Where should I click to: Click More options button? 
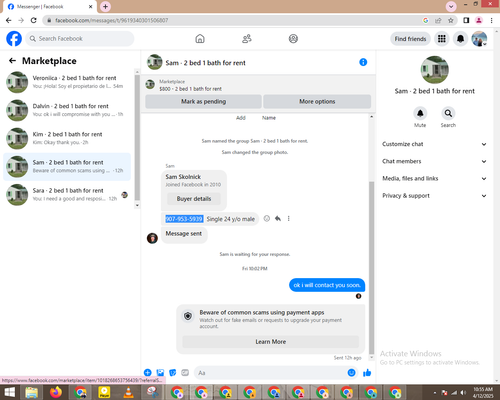pyautogui.click(x=317, y=101)
